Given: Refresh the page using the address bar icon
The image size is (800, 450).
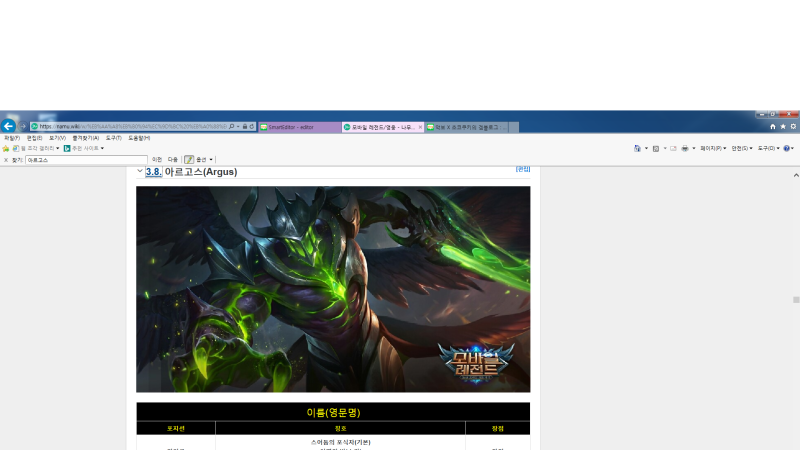Looking at the screenshot, I should coord(252,127).
